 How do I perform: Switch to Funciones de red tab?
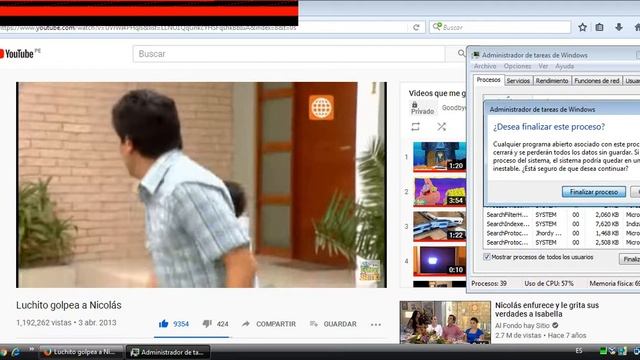tap(597, 81)
